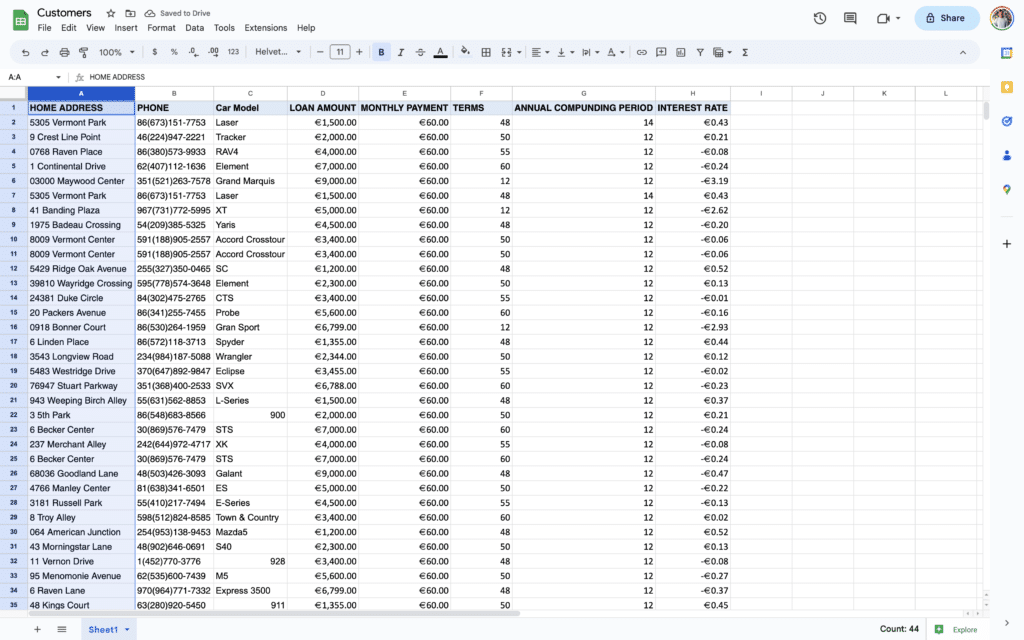Toggle strikethrough formatting
Viewport: 1024px width, 640px height.
pyautogui.click(x=420, y=51)
